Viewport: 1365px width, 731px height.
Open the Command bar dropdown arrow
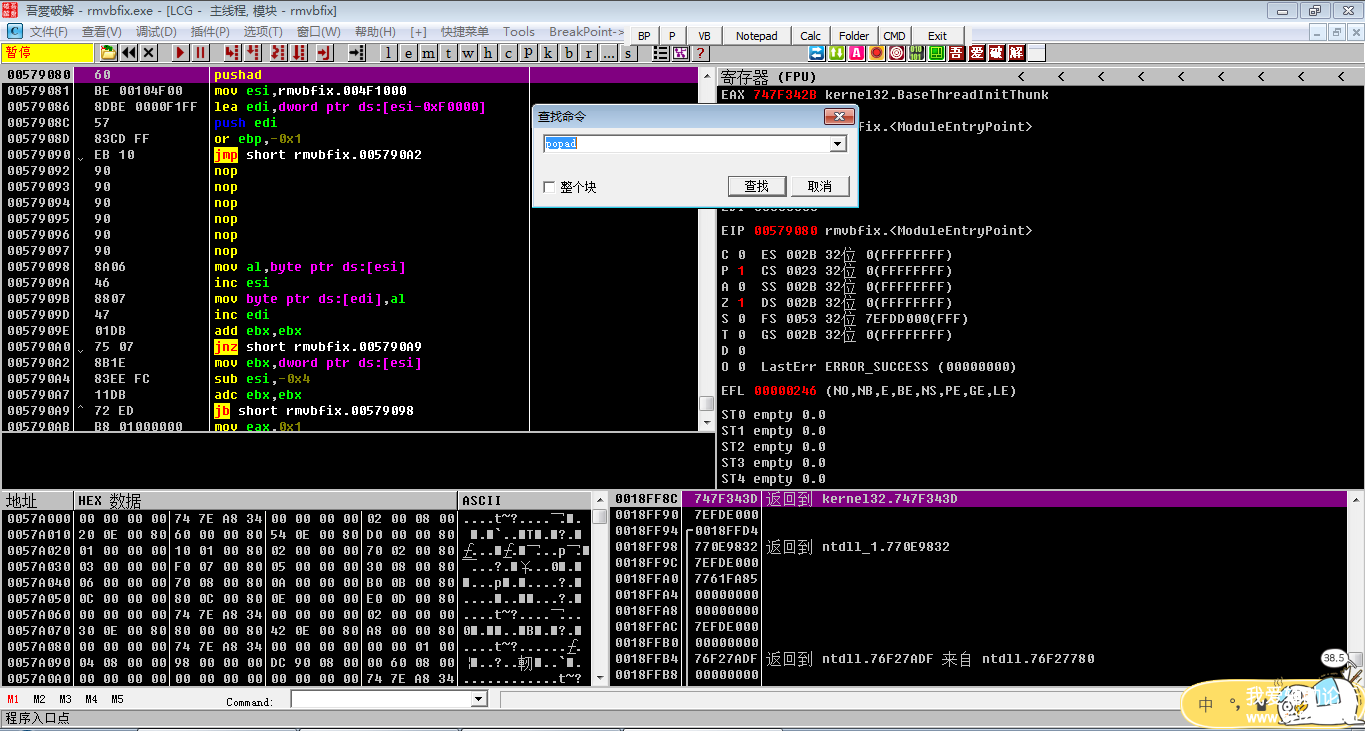point(477,700)
